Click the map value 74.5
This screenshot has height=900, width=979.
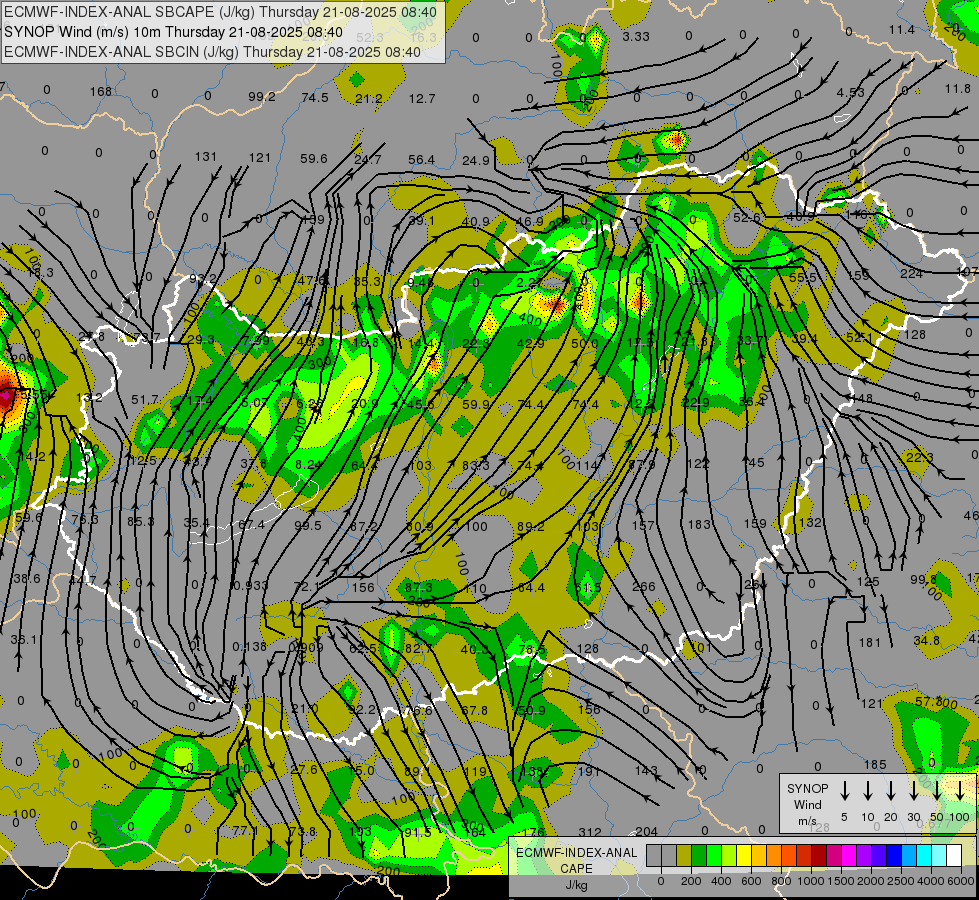click(x=315, y=97)
